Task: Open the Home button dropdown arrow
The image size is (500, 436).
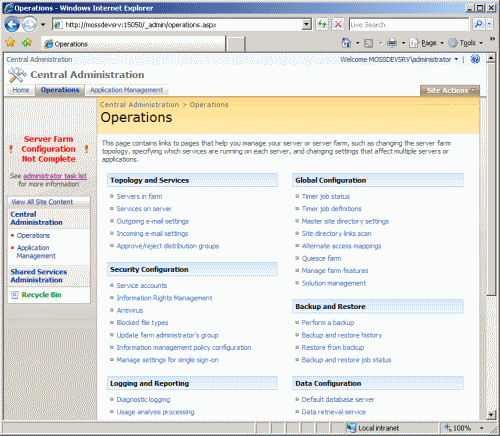Action: tap(358, 43)
